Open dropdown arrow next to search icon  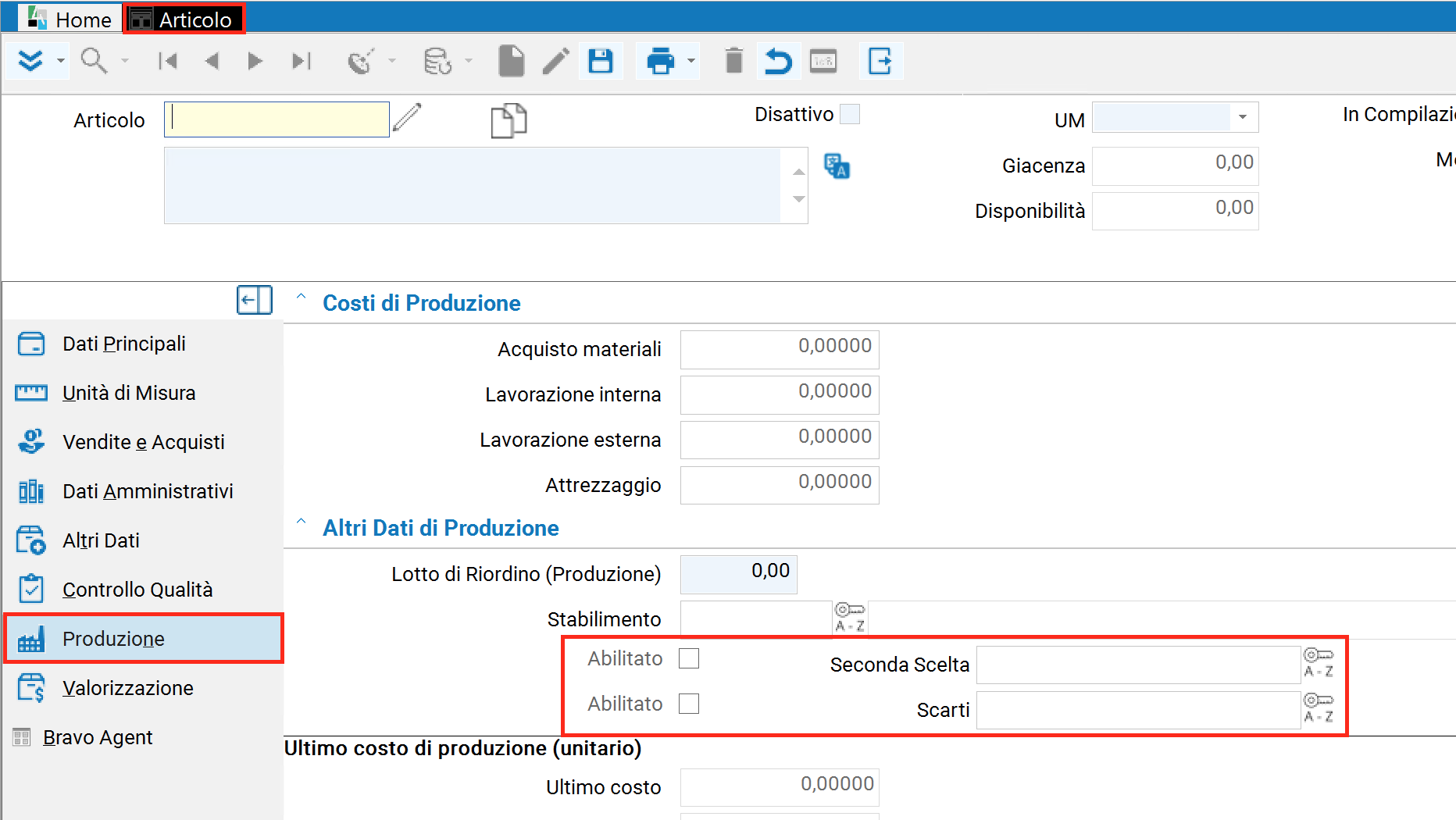[x=124, y=61]
